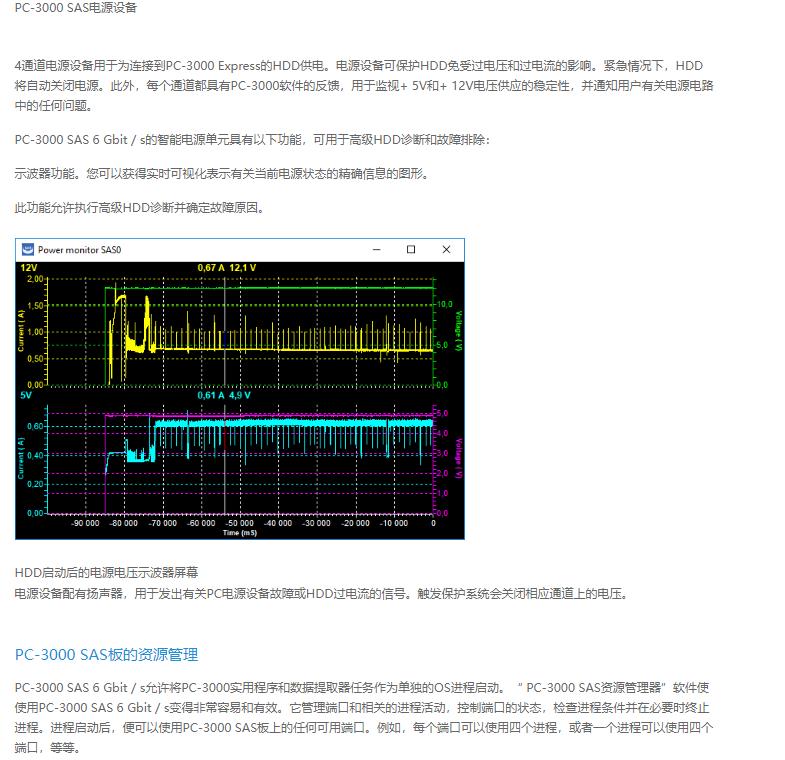Click the 5V channel label in chart
The width and height of the screenshot is (785, 760).
click(x=26, y=395)
